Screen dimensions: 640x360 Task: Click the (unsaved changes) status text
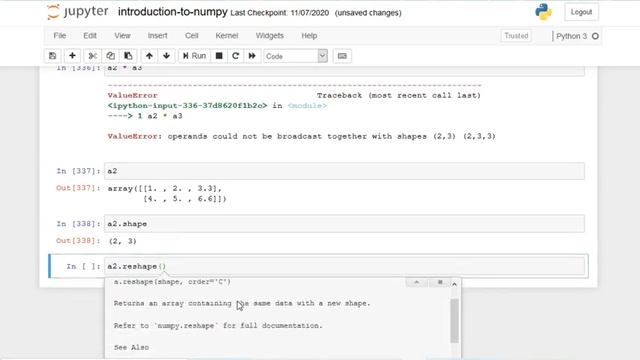368,13
